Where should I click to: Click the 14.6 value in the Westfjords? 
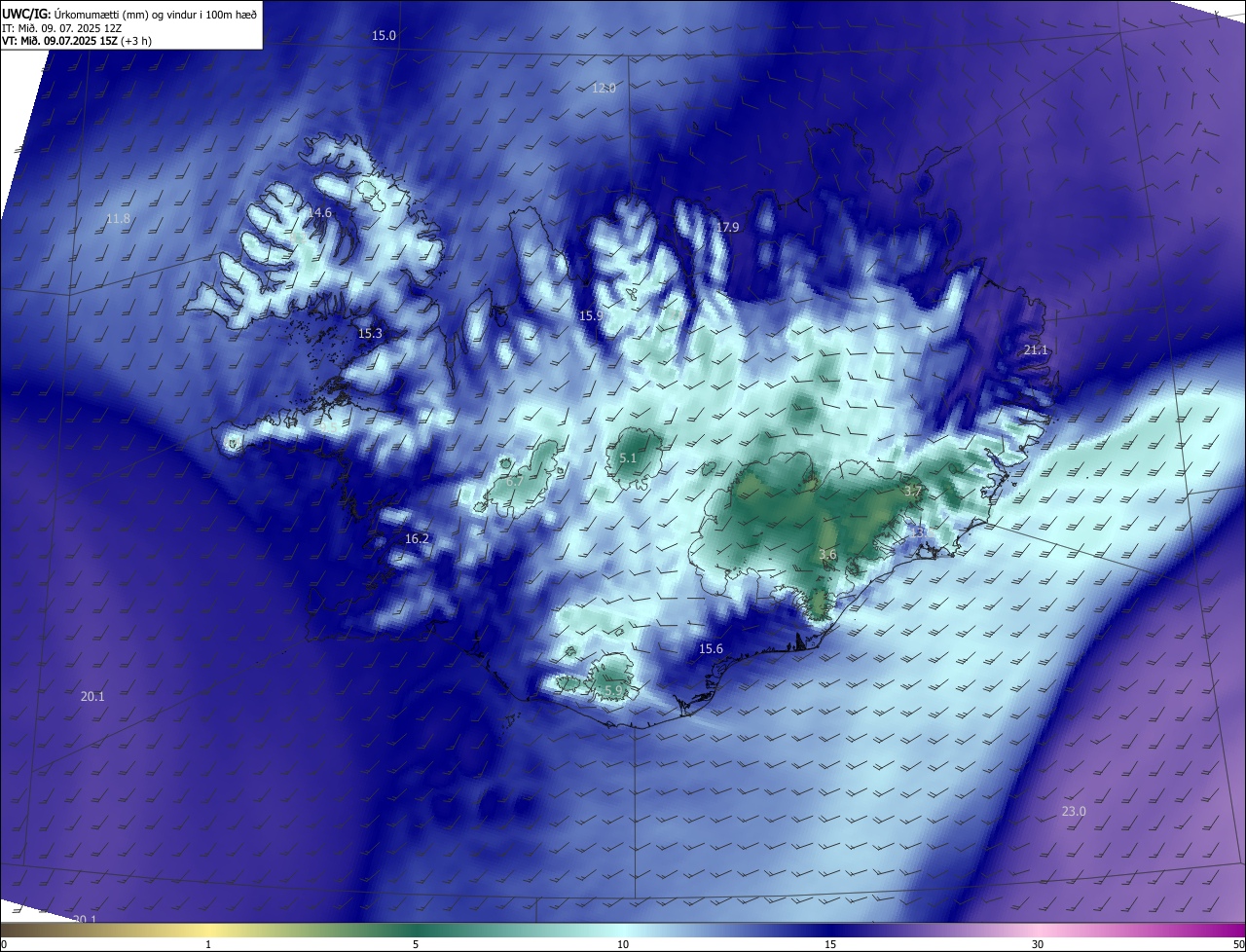pos(319,212)
